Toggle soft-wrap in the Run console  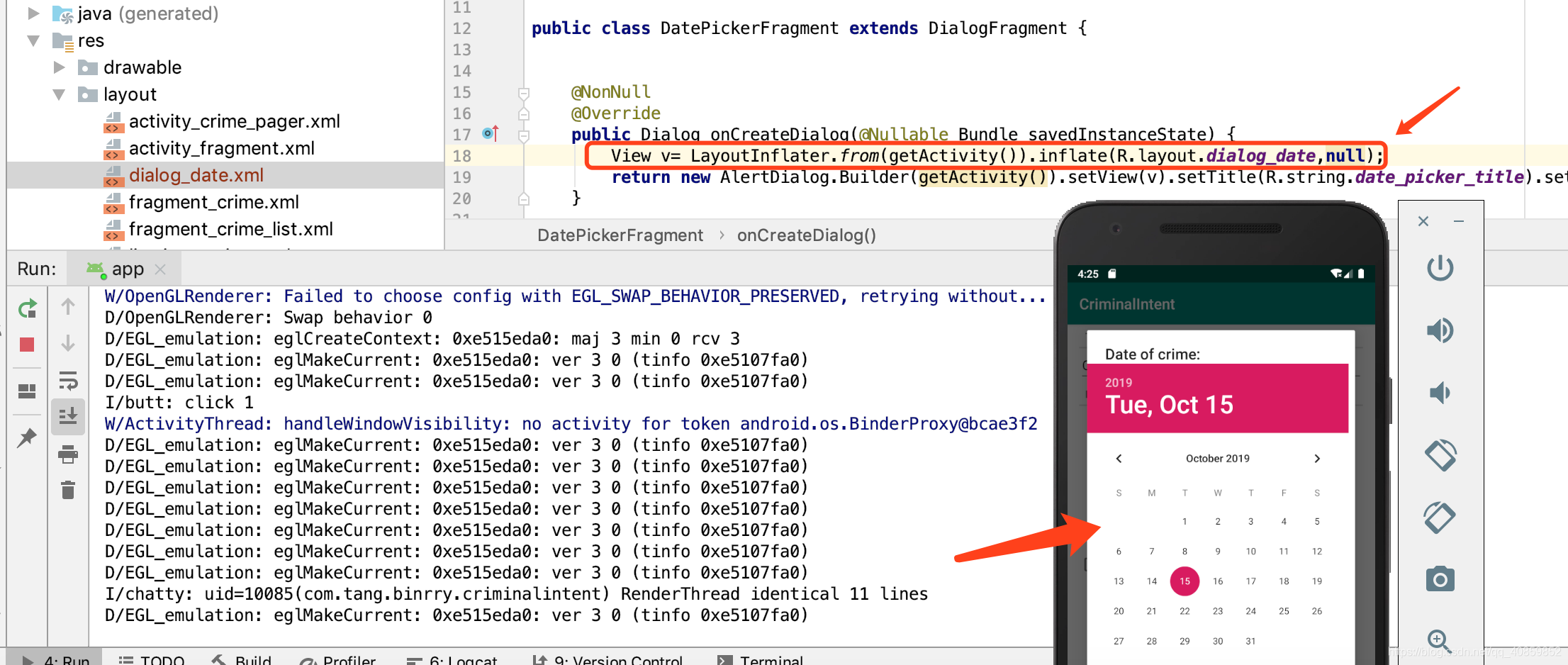pyautogui.click(x=68, y=381)
